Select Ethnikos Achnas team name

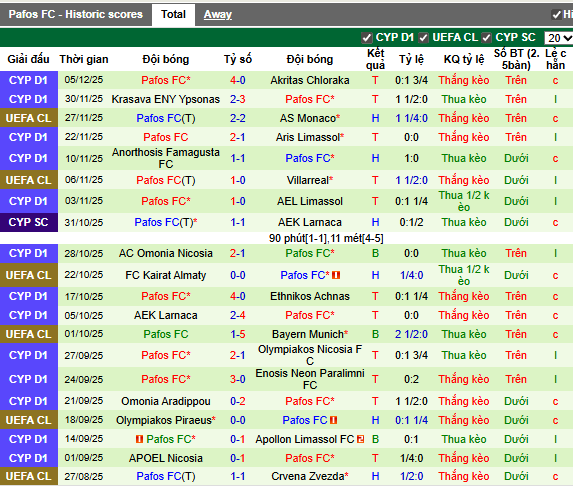(310, 296)
